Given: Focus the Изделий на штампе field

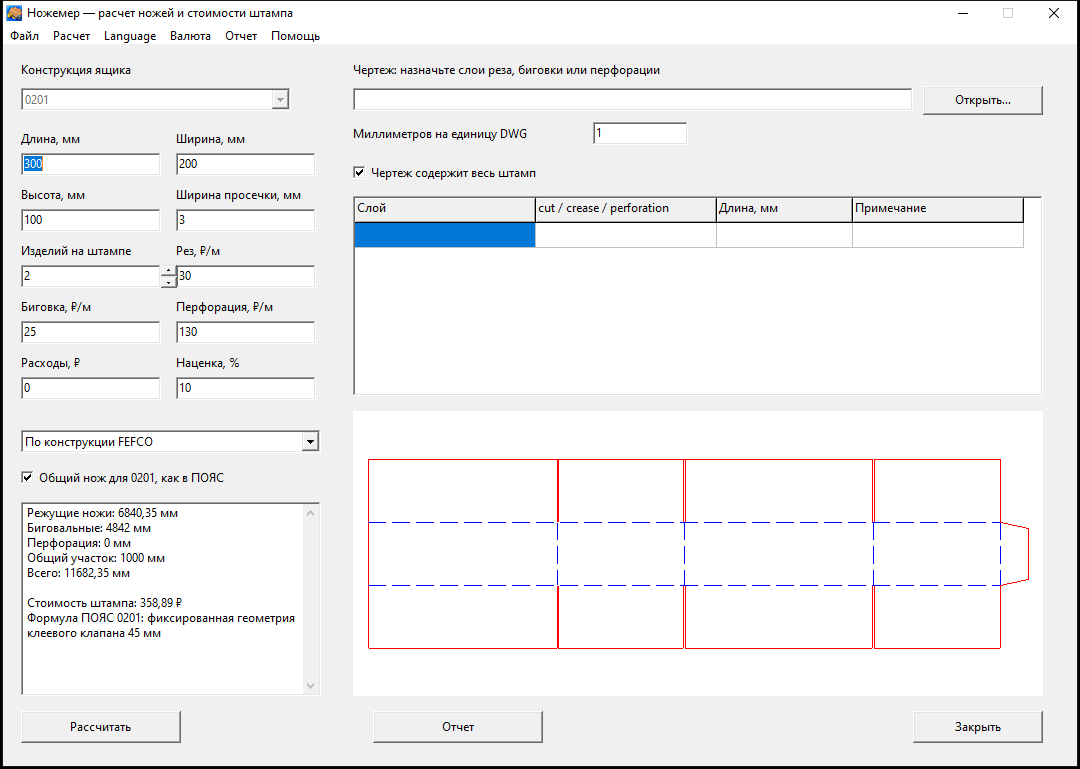Looking at the screenshot, I should point(91,276).
